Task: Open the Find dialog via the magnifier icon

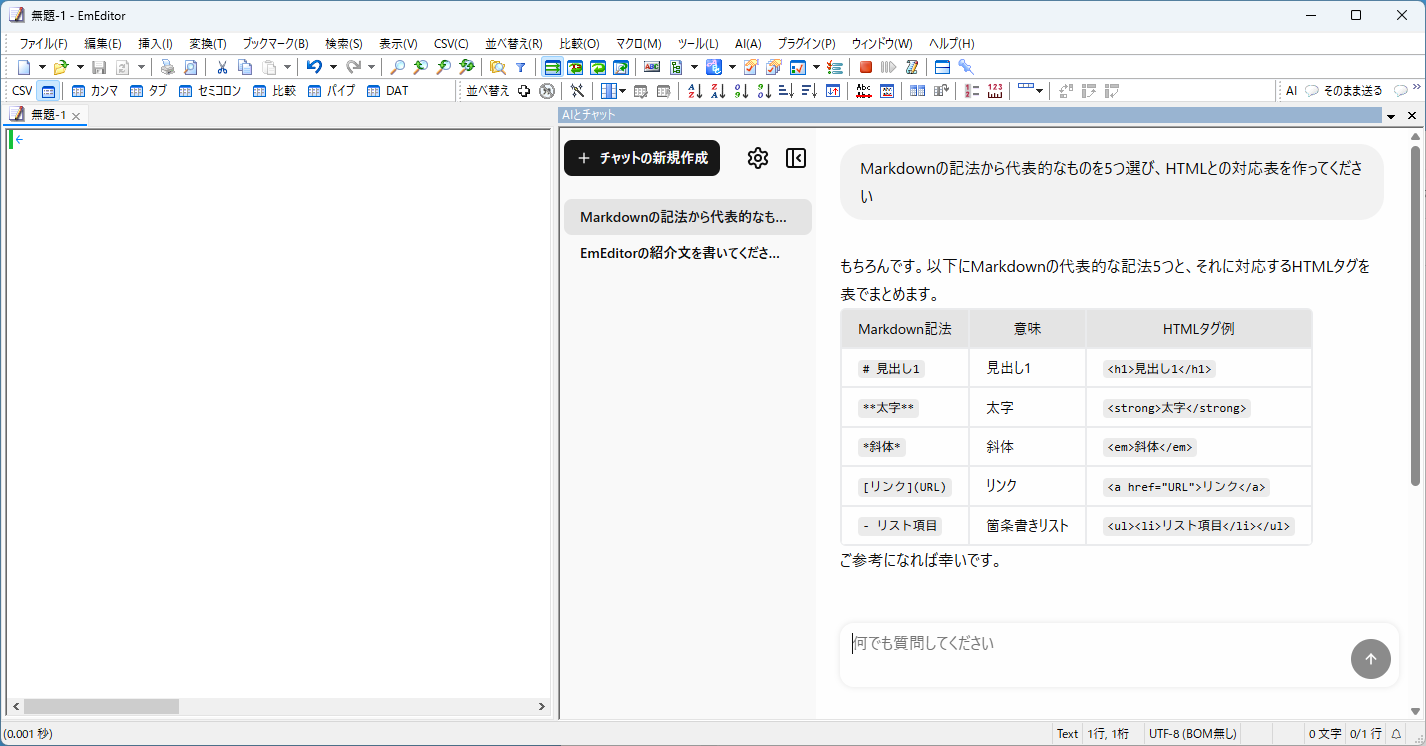Action: [x=399, y=66]
